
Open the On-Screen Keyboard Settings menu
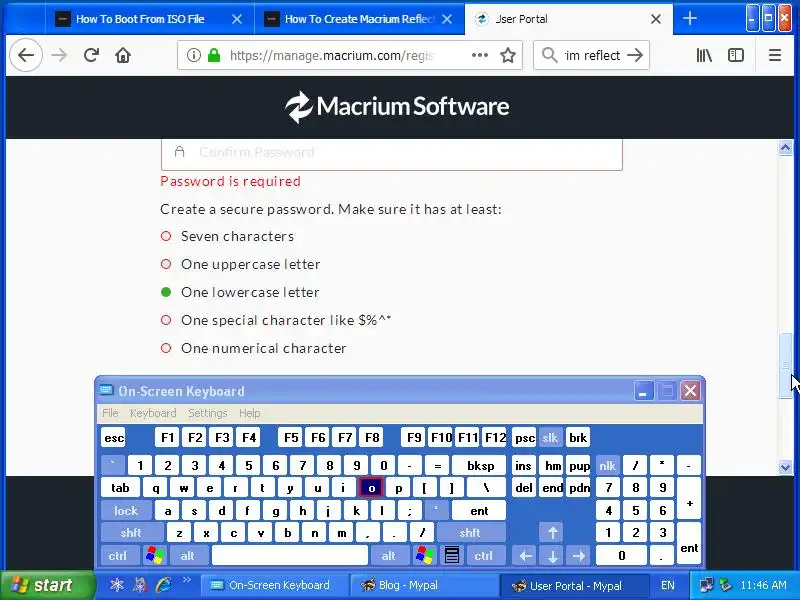[208, 413]
